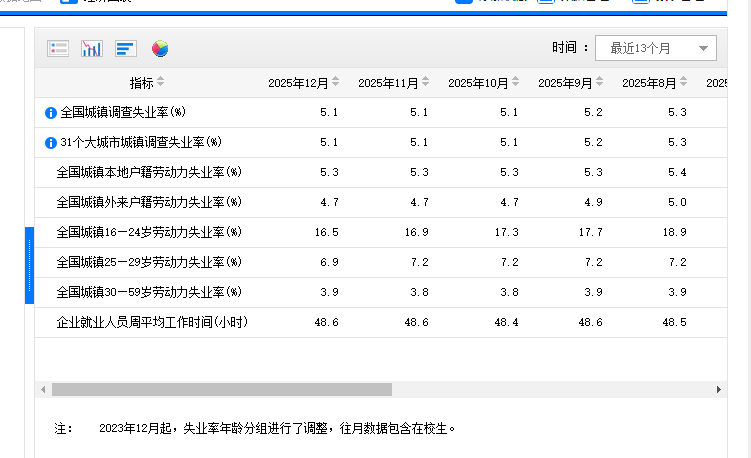Image resolution: width=751 pixels, height=458 pixels.
Task: Click the 2025年9月 column header
Action: coord(565,83)
